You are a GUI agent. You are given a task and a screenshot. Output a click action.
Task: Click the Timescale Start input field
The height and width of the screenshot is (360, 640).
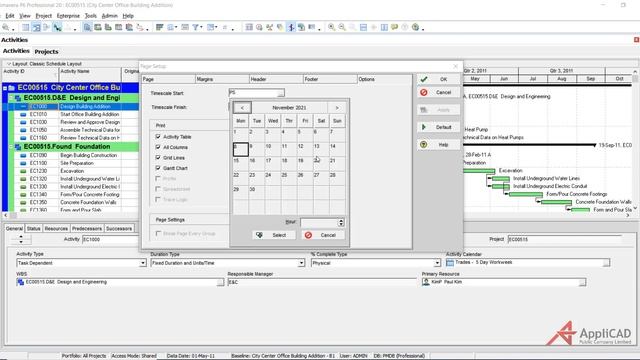click(253, 93)
